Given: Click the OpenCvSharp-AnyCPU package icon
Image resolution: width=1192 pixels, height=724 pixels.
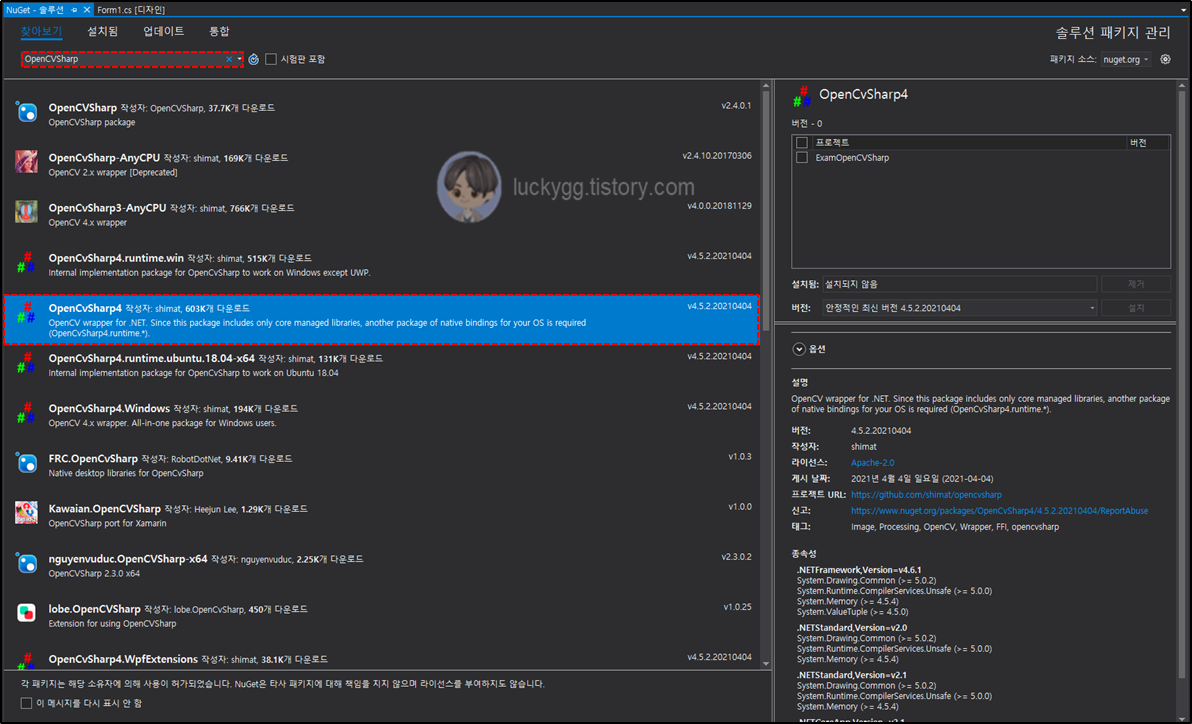Looking at the screenshot, I should [x=25, y=163].
